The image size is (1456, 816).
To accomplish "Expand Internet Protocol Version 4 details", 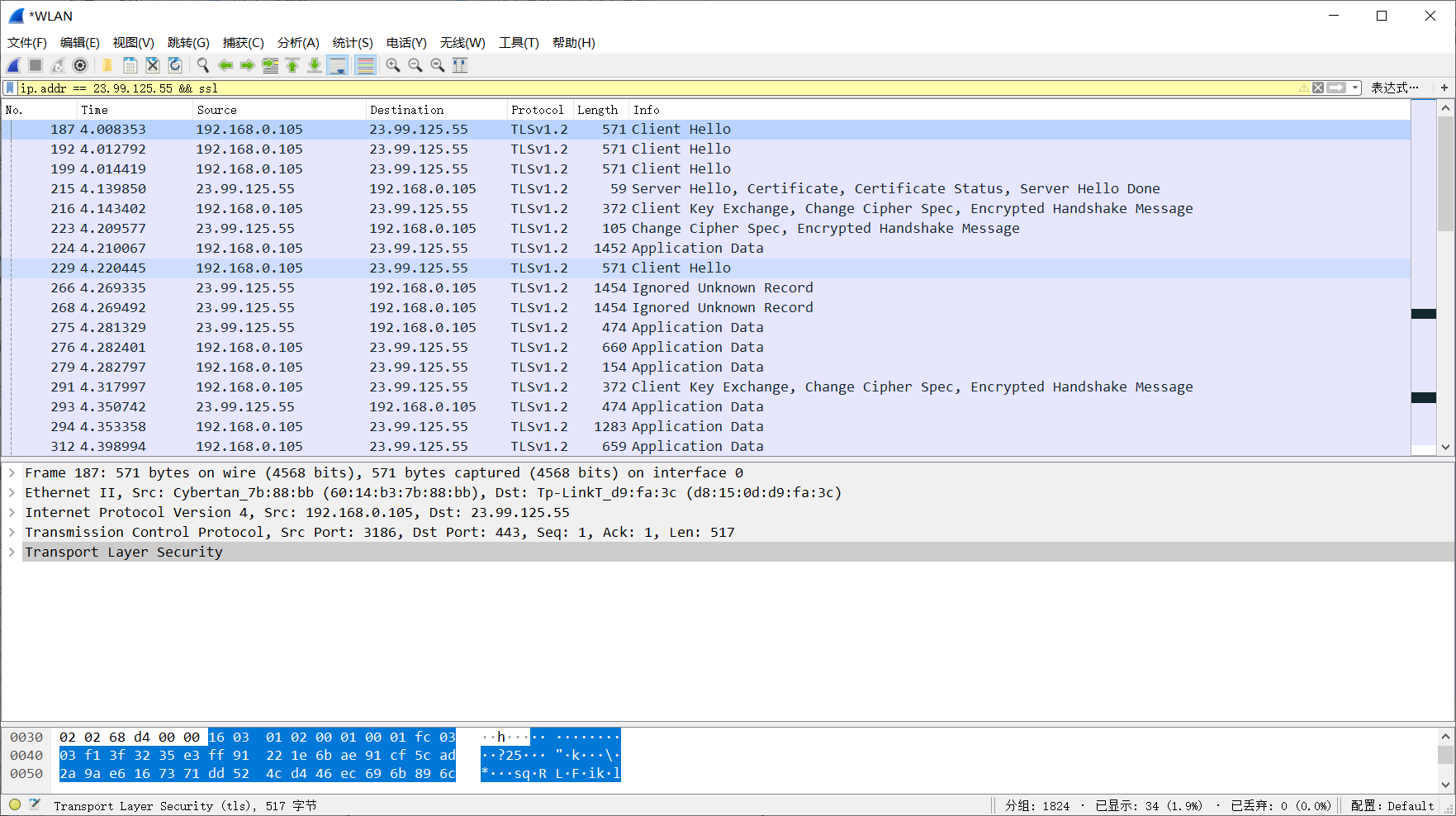I will point(12,512).
